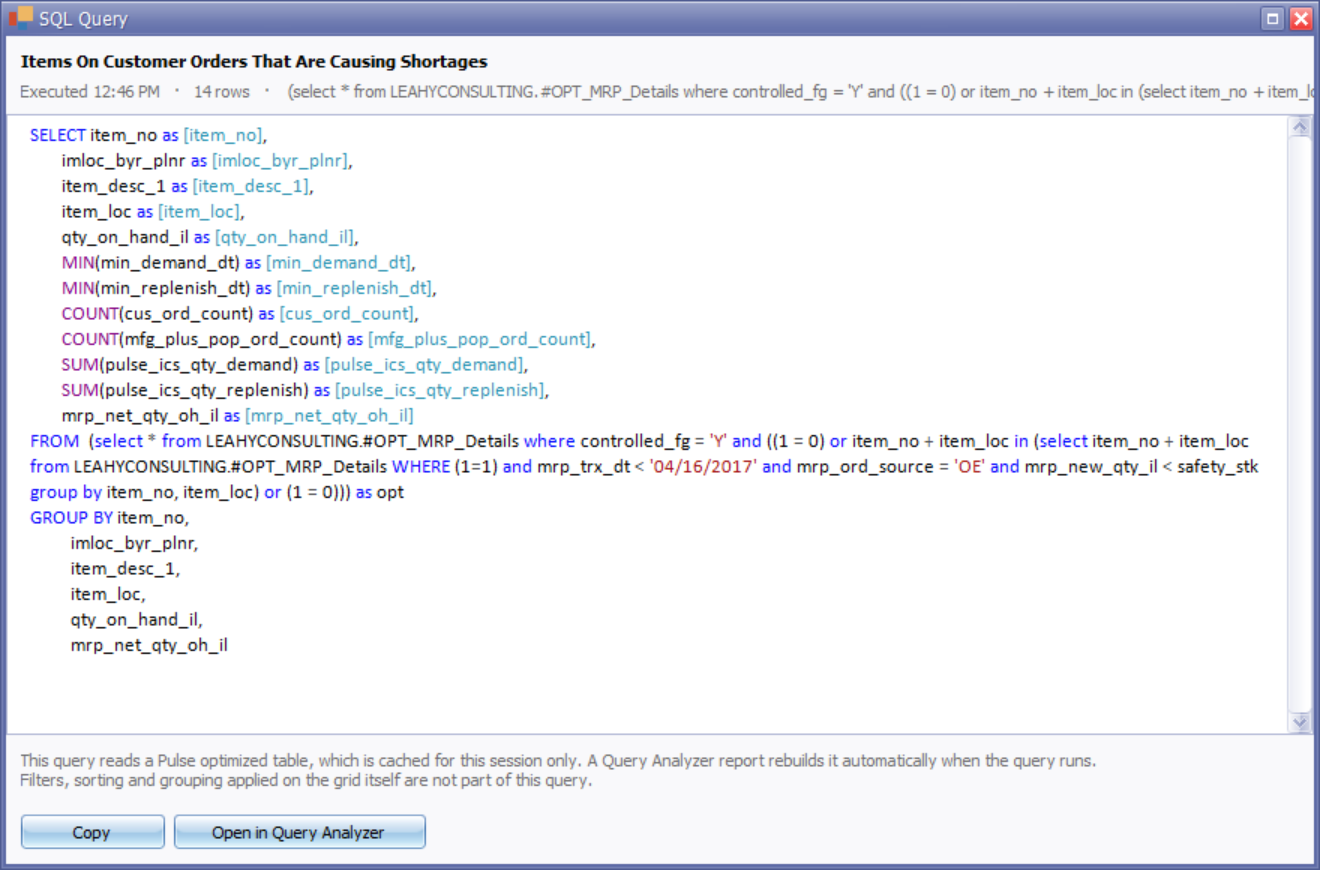Click 'MIN(min_replenish_dt)' in the query
The image size is (1320, 870).
[156, 288]
